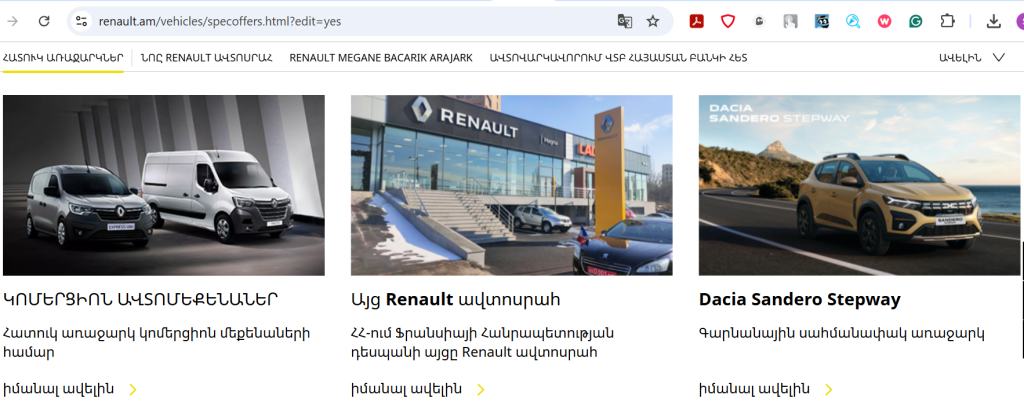Open the downloads icon in toolbar
The height and width of the screenshot is (413, 1024).
tap(993, 22)
